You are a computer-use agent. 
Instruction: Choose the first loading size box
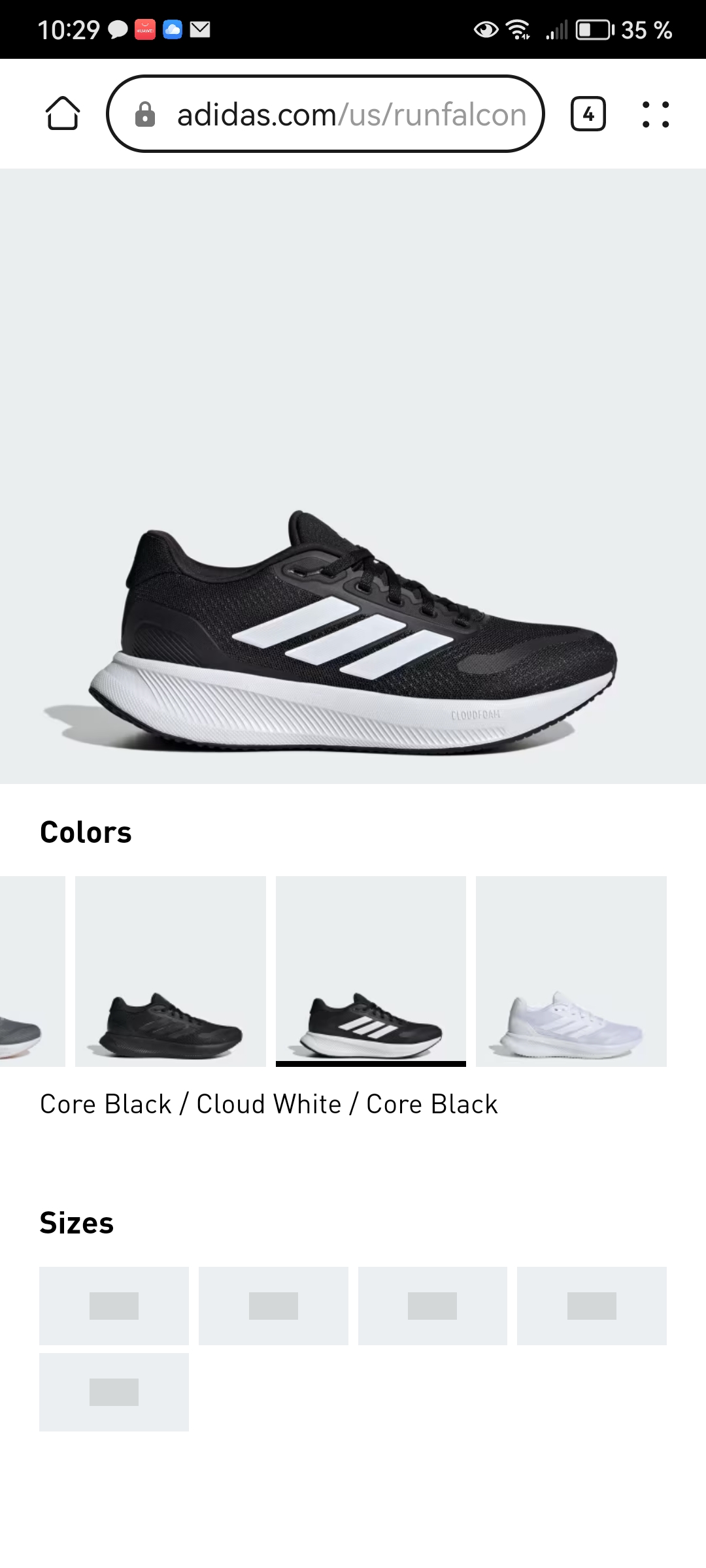(x=114, y=1305)
